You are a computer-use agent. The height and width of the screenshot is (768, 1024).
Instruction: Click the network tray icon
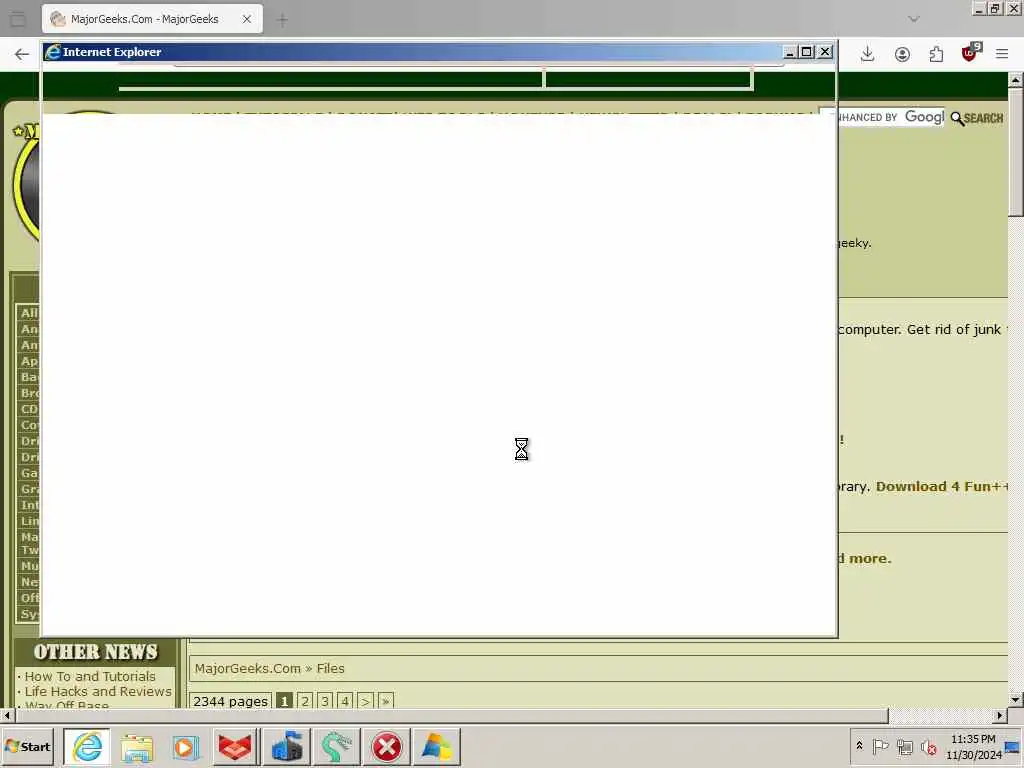tap(904, 746)
